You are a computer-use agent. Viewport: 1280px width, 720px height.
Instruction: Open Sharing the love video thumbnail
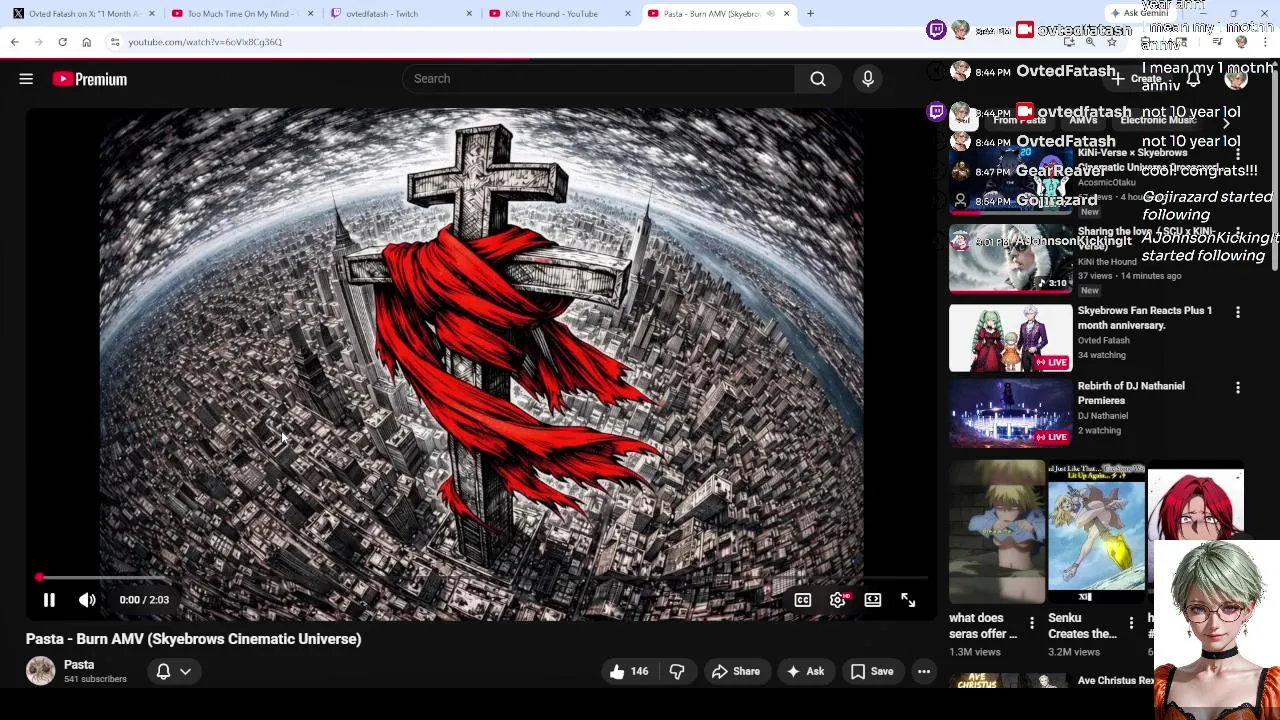tap(1010, 258)
